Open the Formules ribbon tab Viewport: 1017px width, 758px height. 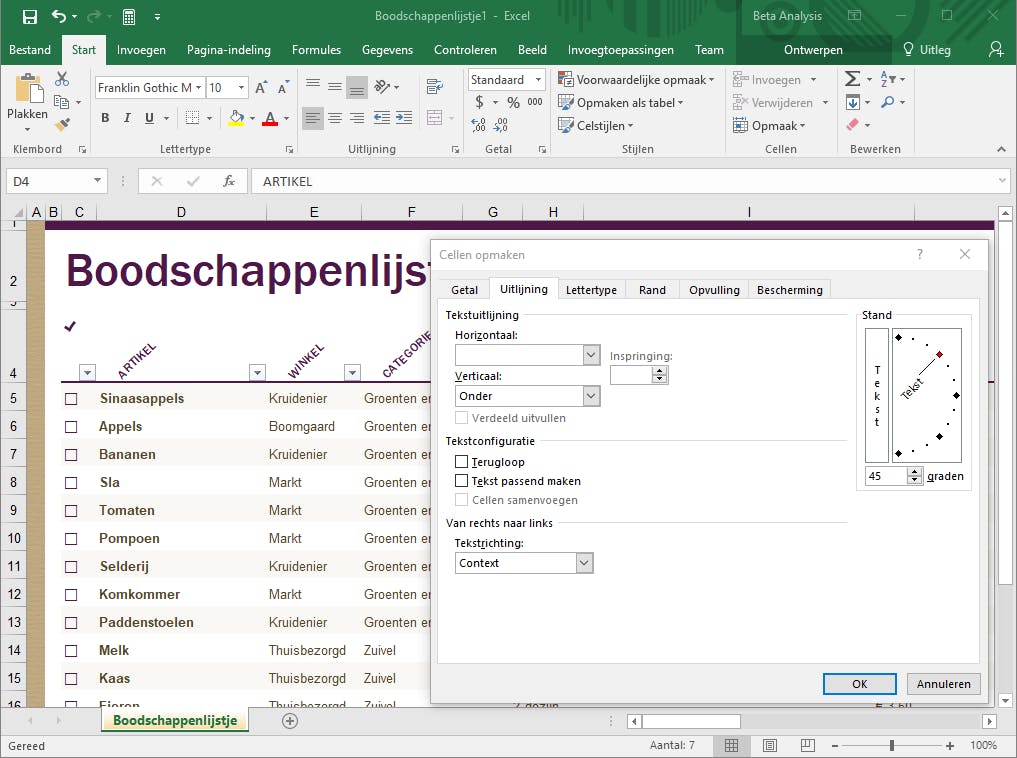coord(316,49)
